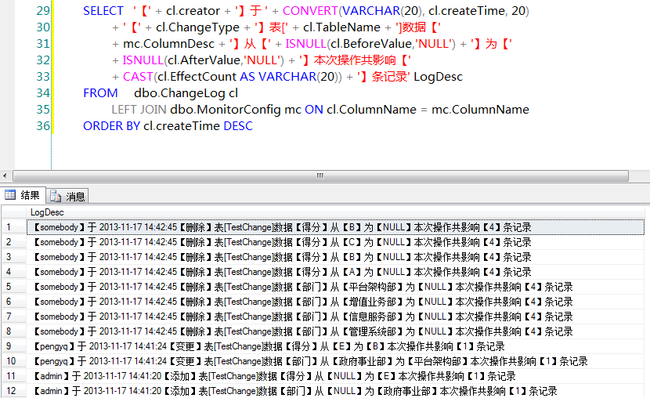This screenshot has width=650, height=398.
Task: Select row header 10 in results grid
Action: coord(14,361)
